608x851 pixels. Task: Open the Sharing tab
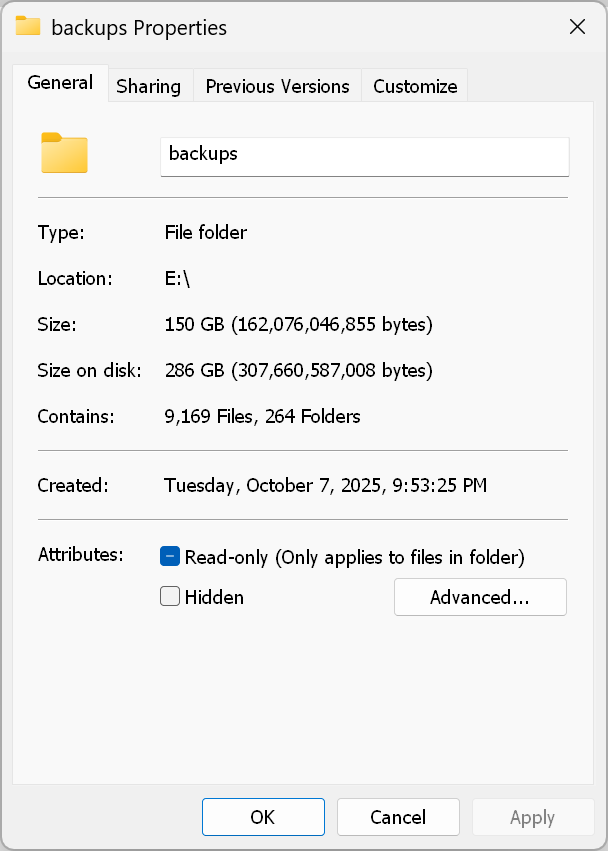pyautogui.click(x=148, y=86)
